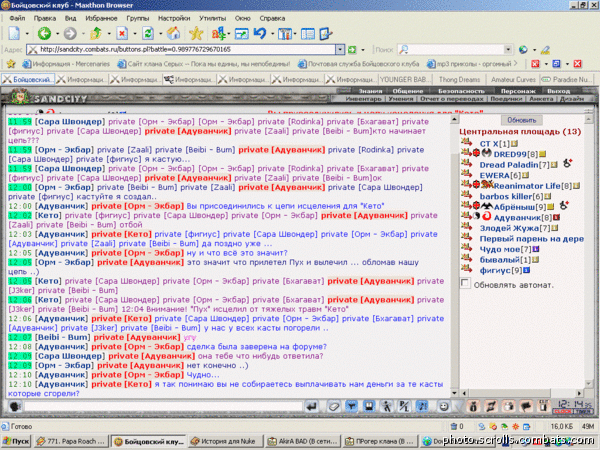The height and width of the screenshot is (450, 600).
Task: Click the Stop loading red X icon
Action: coord(122,34)
